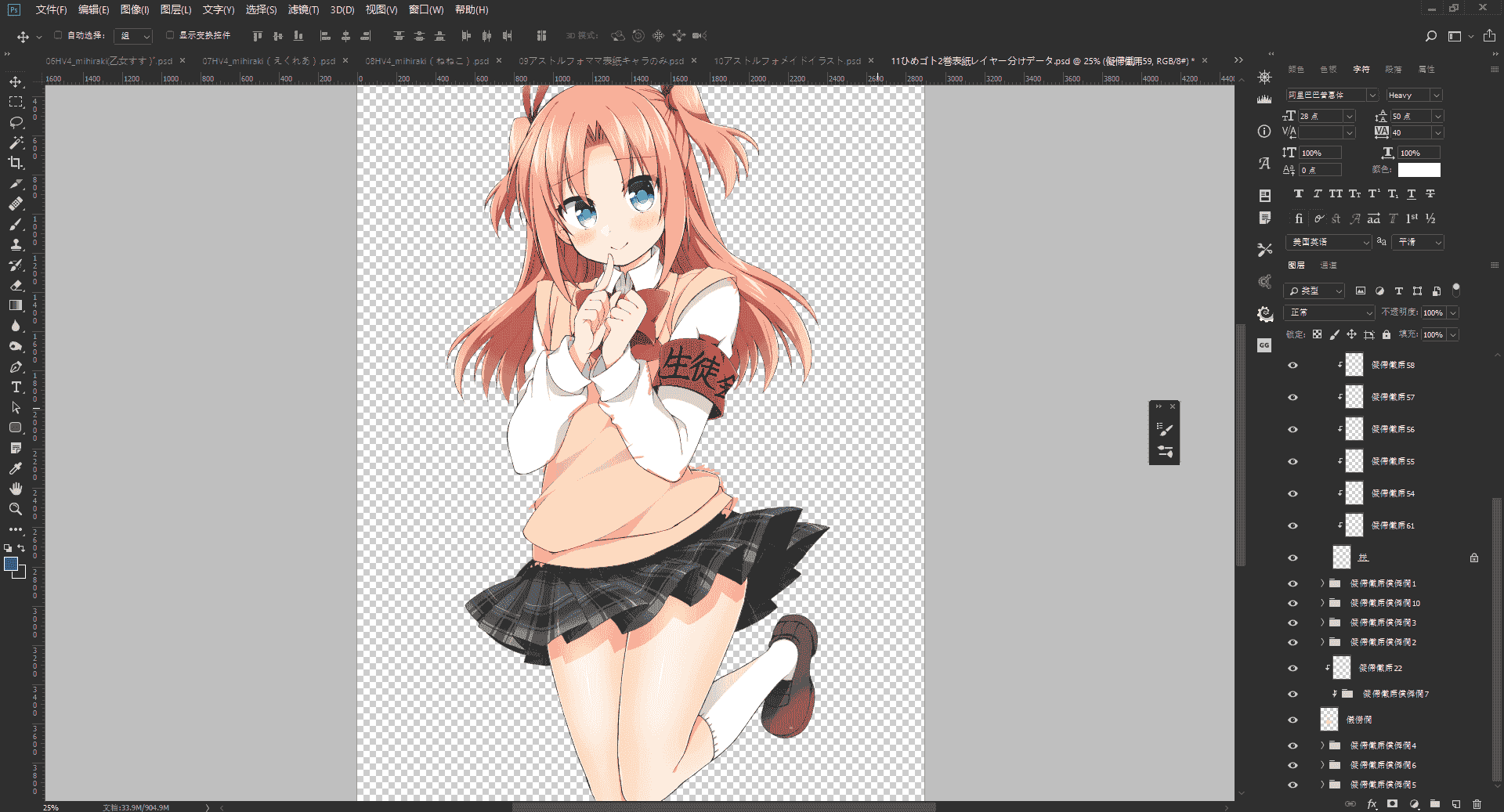Hide the layer ending in 56
The image size is (1504, 812).
click(x=1293, y=429)
